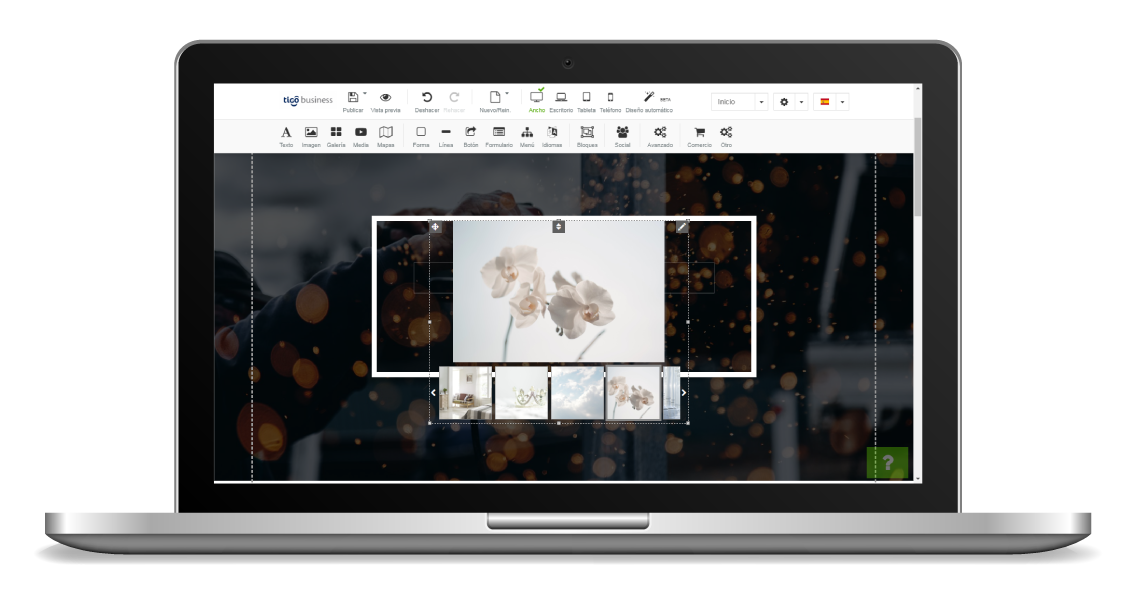Select the Formulario tool

pyautogui.click(x=499, y=135)
